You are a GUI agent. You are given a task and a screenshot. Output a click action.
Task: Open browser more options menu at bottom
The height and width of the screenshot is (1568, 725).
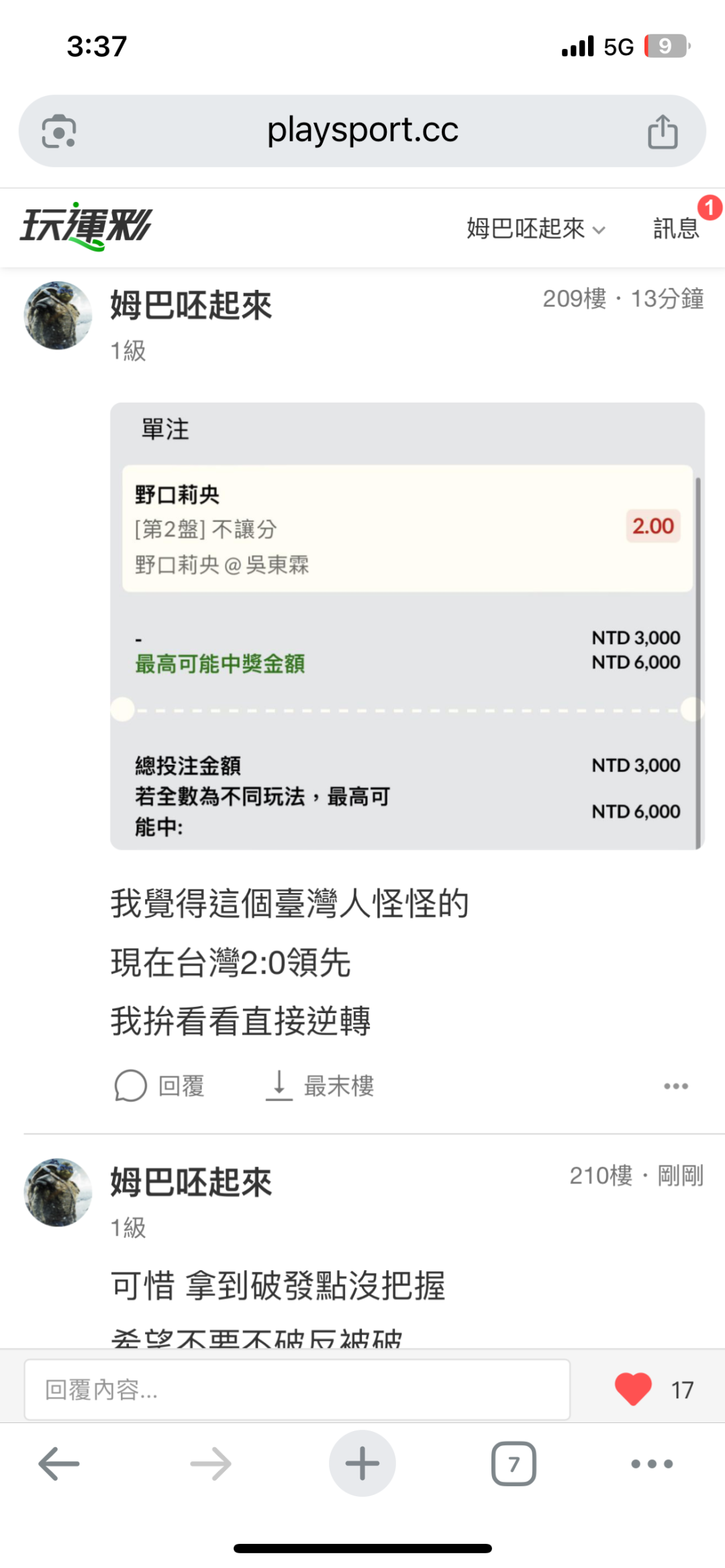click(x=651, y=1464)
